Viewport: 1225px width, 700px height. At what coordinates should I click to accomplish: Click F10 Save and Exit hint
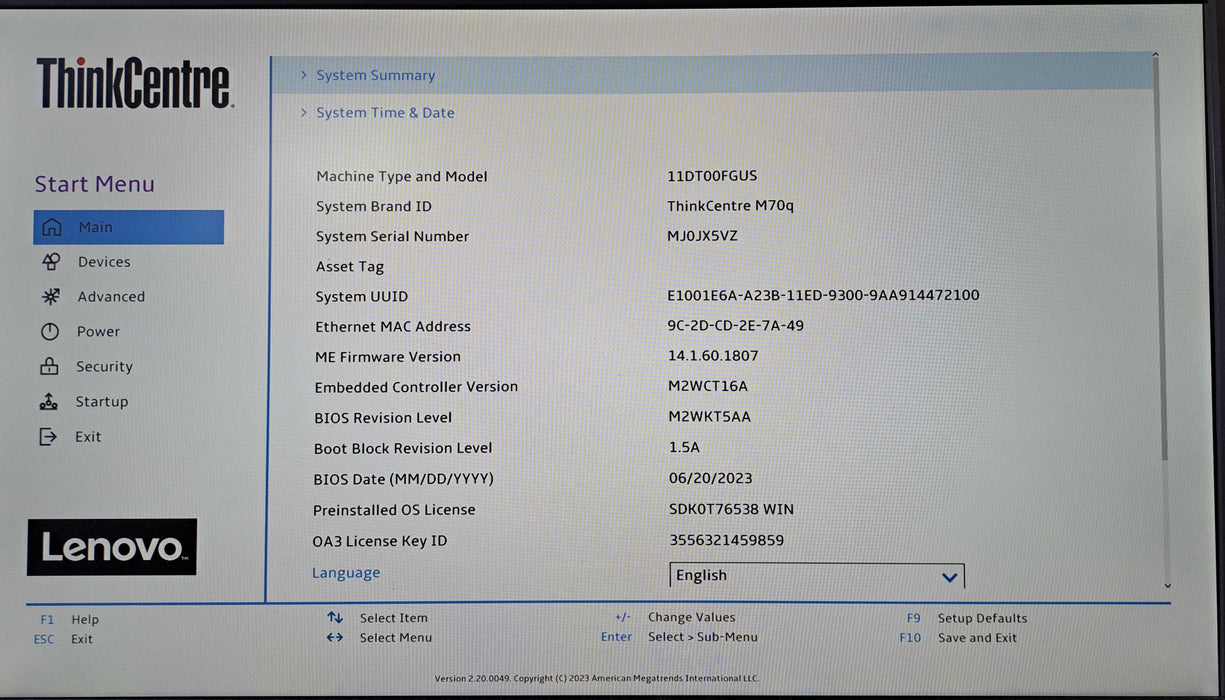958,637
